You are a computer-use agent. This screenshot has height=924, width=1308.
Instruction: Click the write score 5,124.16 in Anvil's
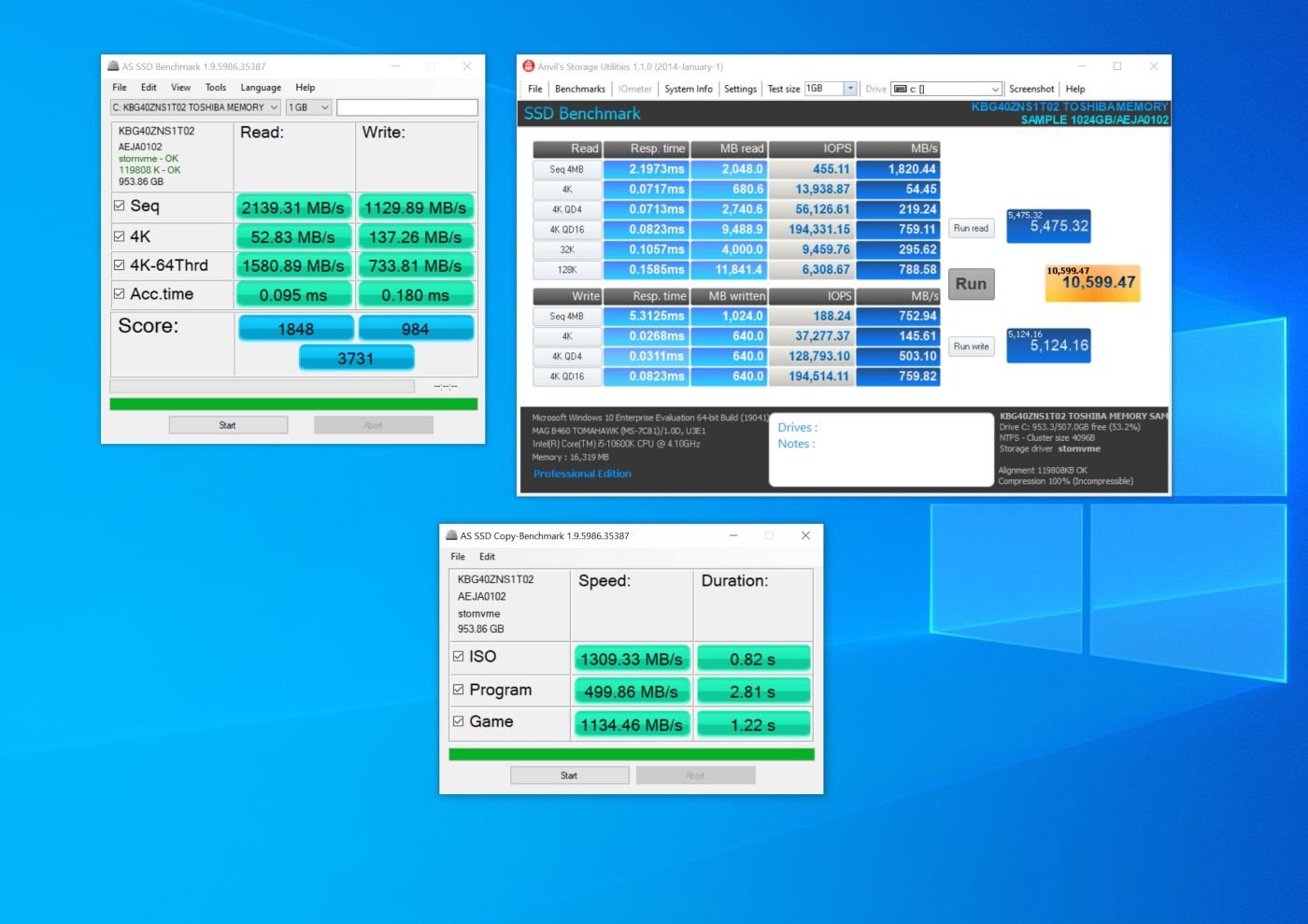click(1048, 346)
